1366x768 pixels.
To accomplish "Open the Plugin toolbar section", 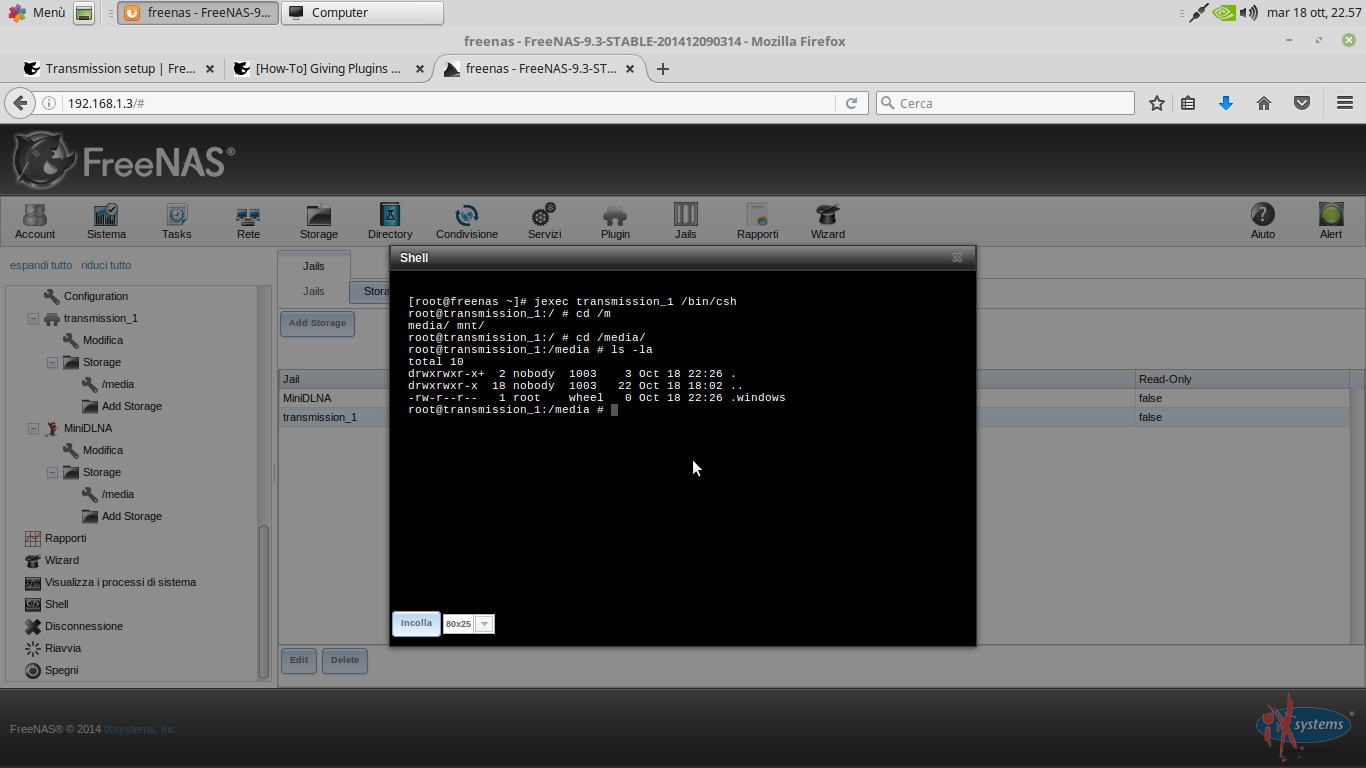I will pos(615,221).
